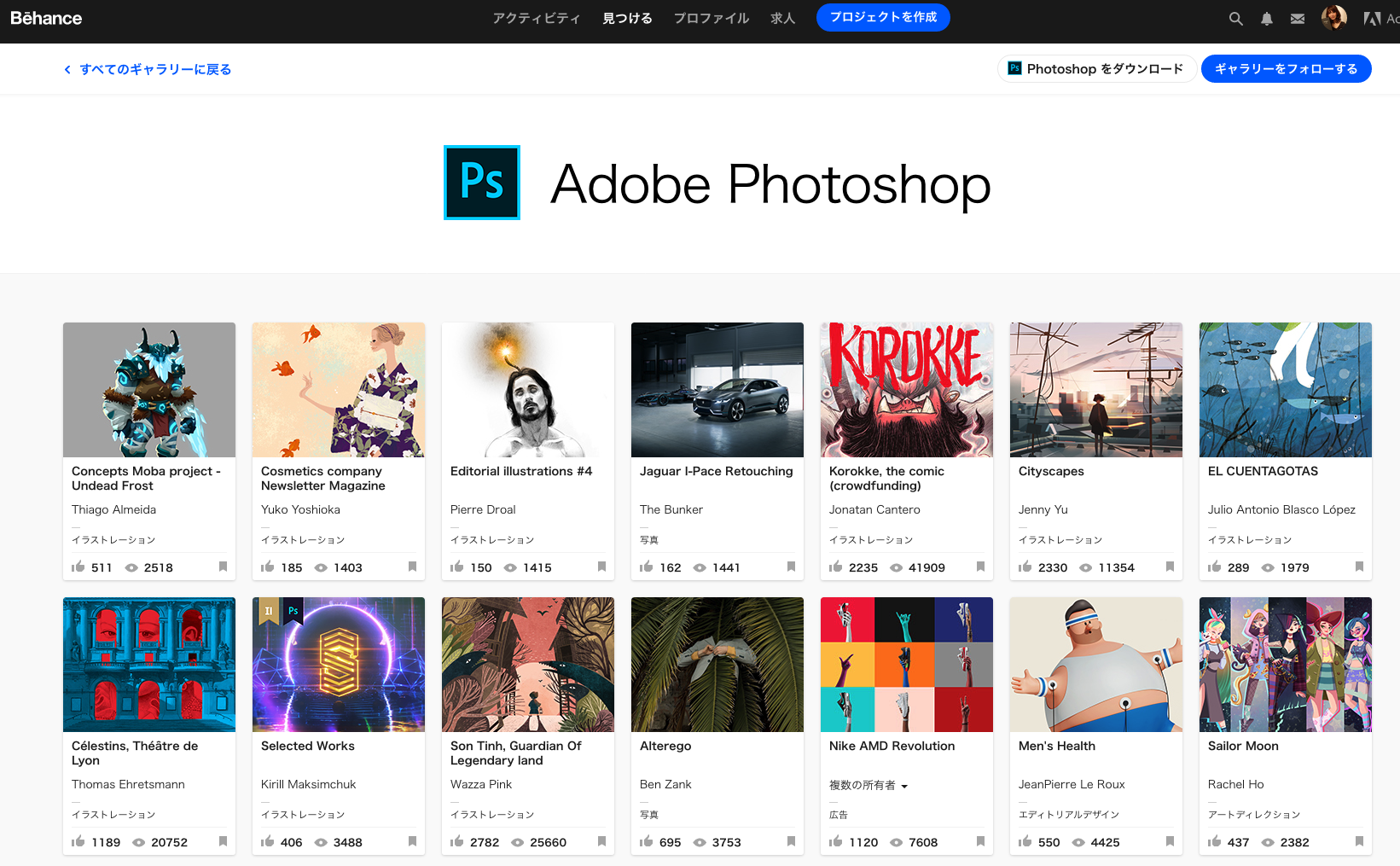Bookmark Korokke, the comic card
Viewport: 1400px width, 866px height.
980,567
